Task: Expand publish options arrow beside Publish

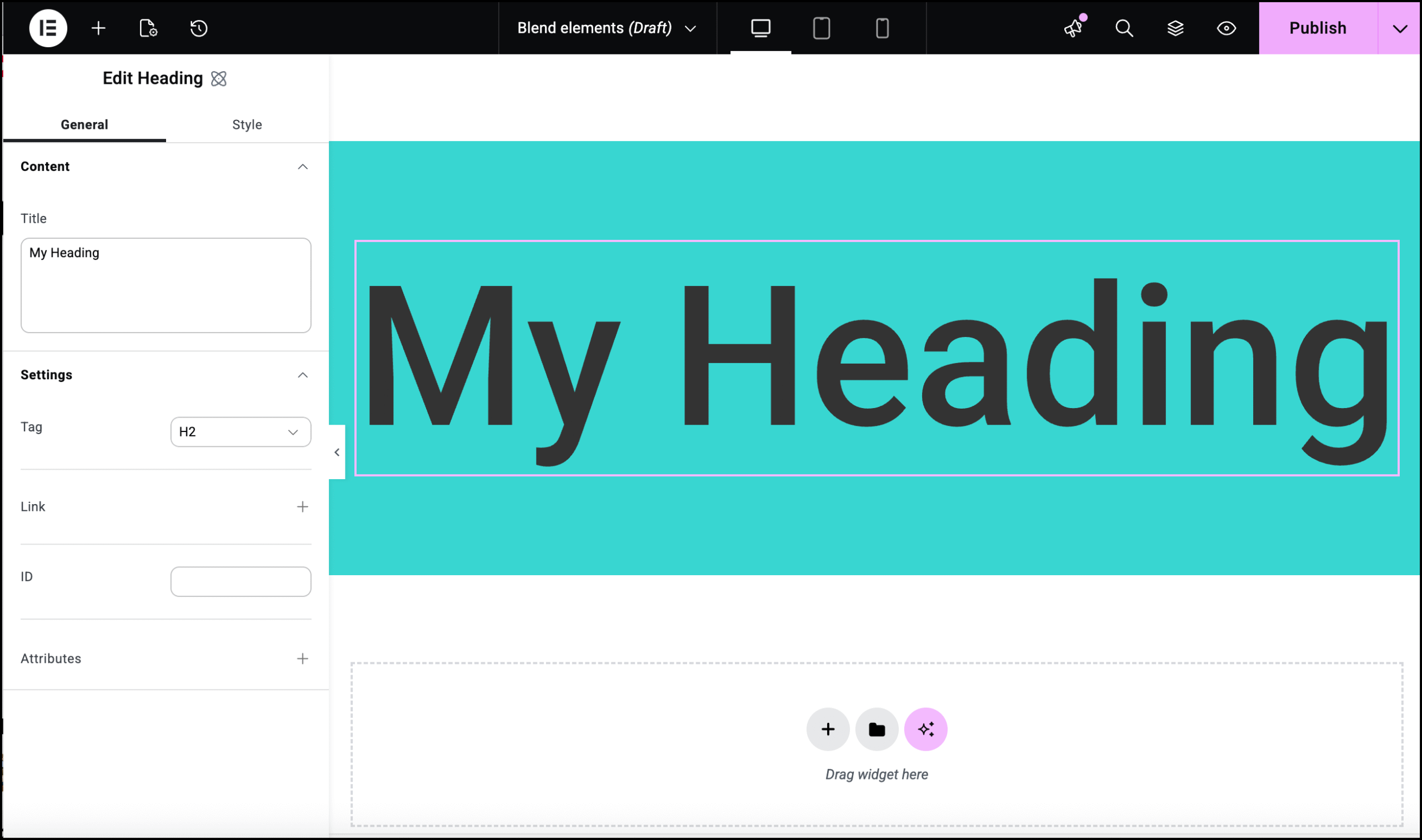Action: 1399,28
